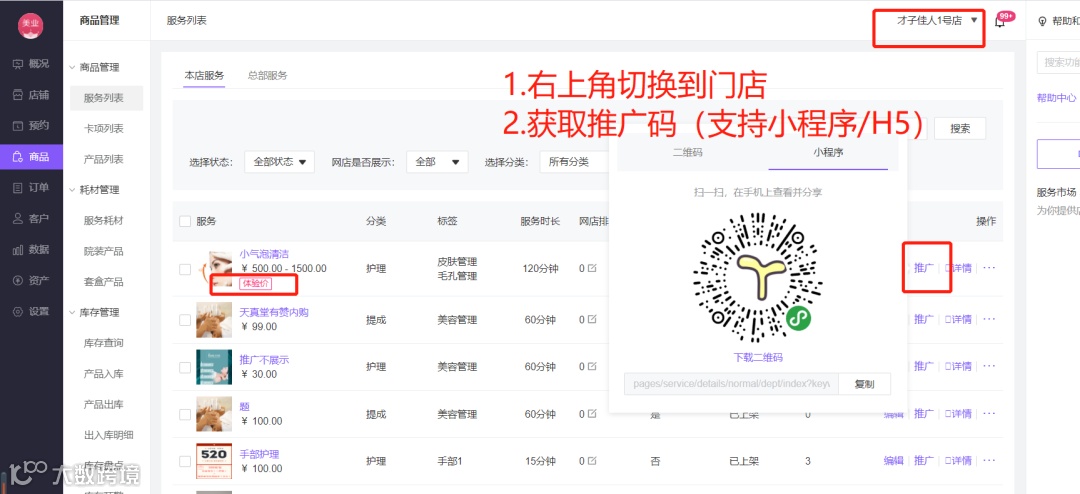Viewport: 1080px width, 494px height.
Task: Open more actions (···) for 天真堂有赞内购 row
Action: [989, 319]
